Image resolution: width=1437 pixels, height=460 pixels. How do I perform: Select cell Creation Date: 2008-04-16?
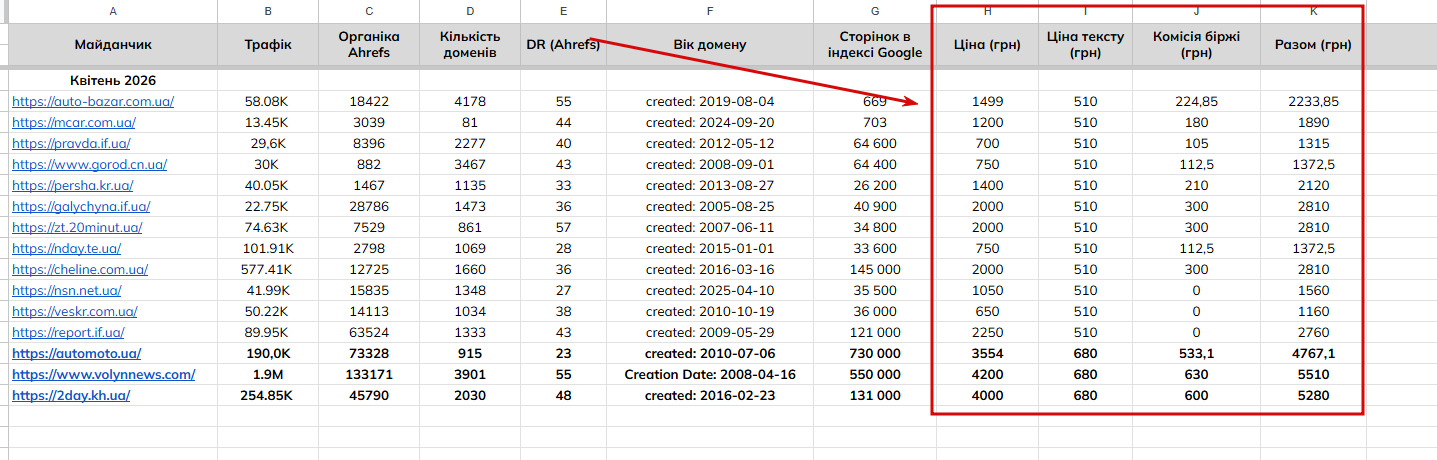coord(710,375)
